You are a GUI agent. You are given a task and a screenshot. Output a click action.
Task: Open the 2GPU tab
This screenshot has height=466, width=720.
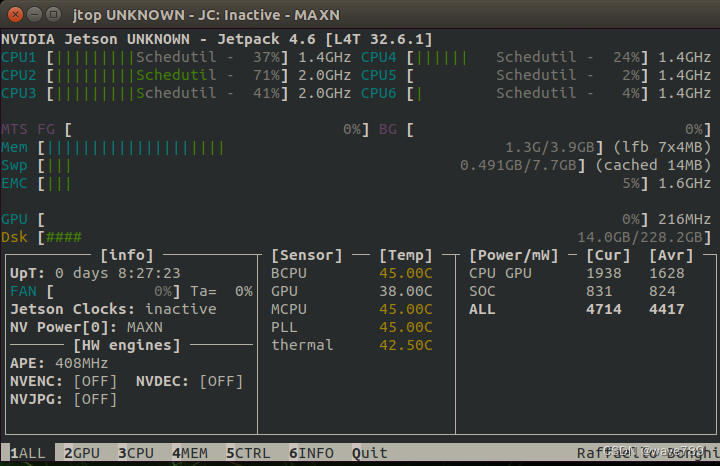[x=82, y=453]
